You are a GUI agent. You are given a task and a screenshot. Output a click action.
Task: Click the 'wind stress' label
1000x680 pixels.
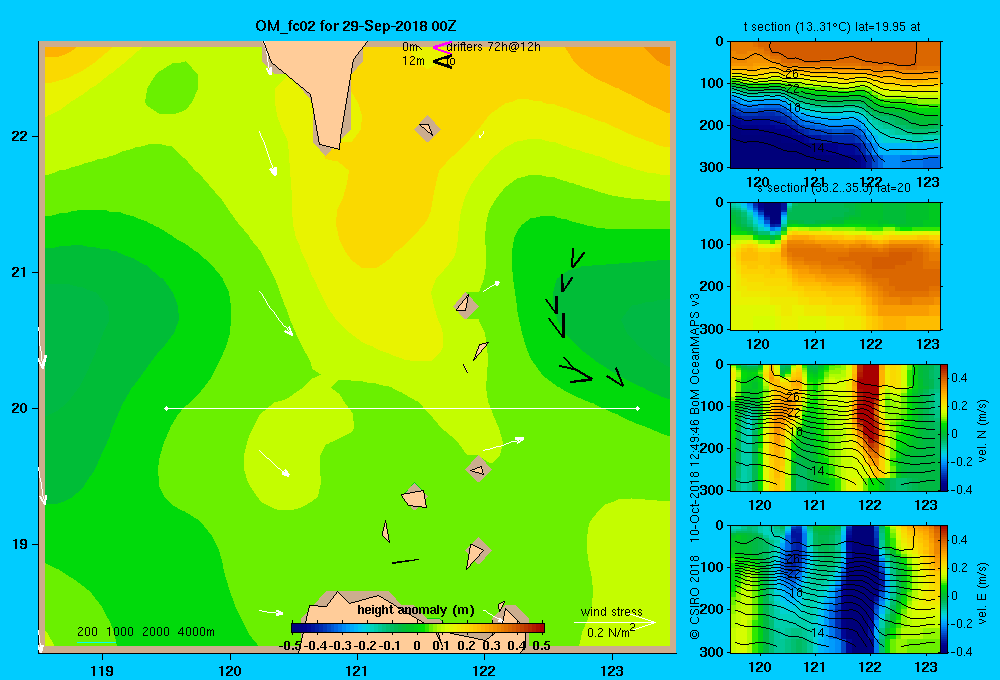(612, 611)
